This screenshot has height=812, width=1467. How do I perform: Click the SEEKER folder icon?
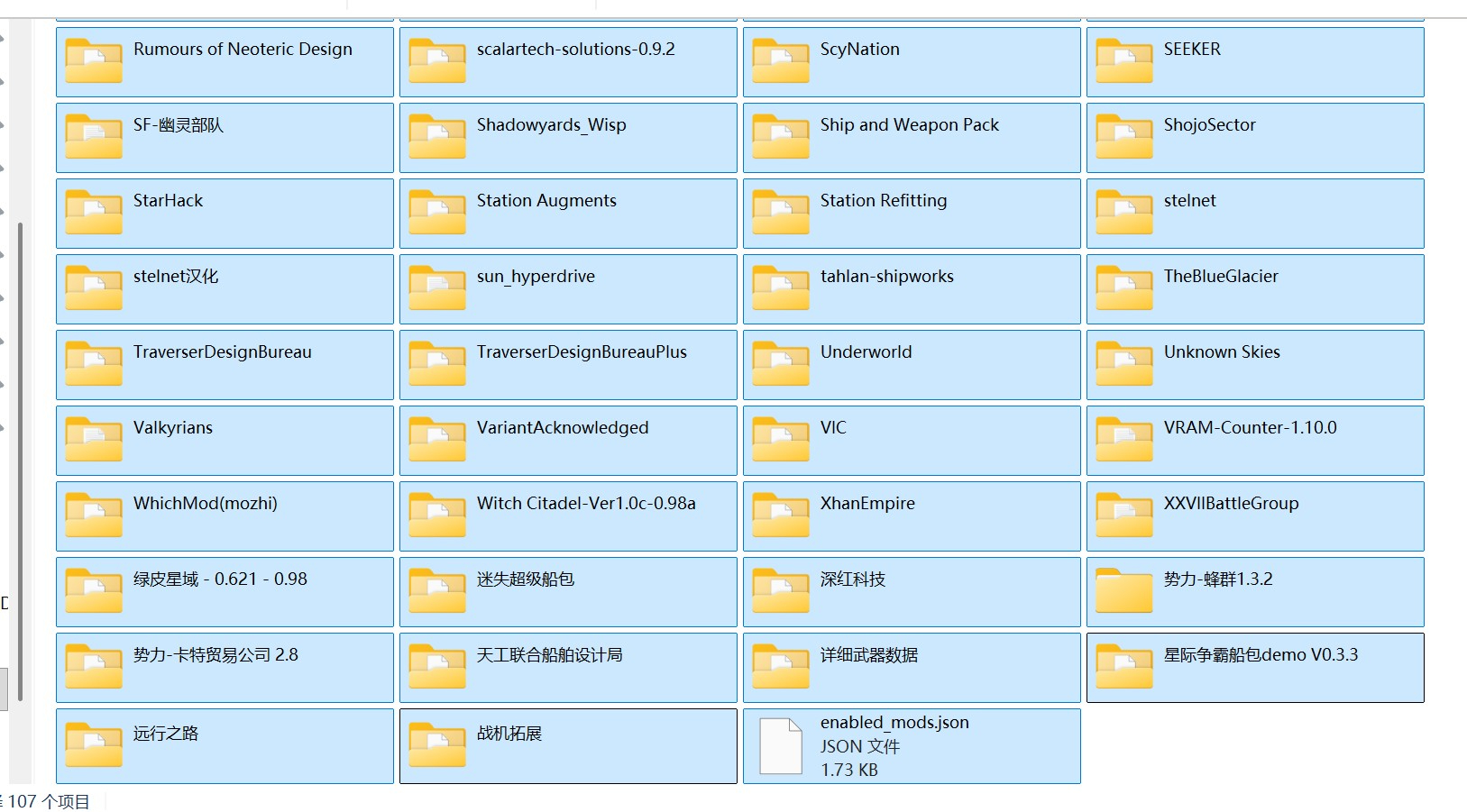click(x=1123, y=61)
